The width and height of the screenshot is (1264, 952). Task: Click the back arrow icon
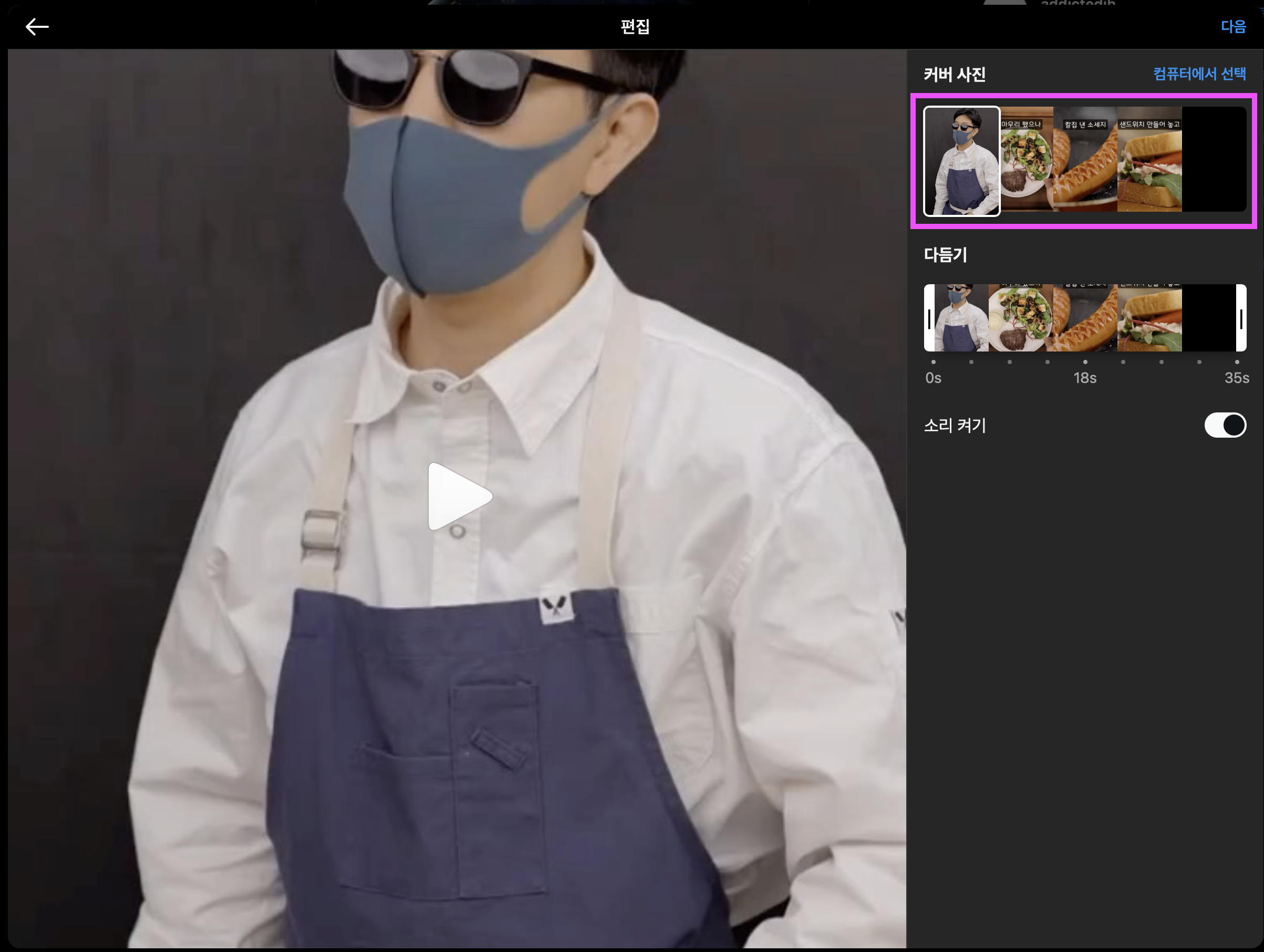pyautogui.click(x=37, y=27)
